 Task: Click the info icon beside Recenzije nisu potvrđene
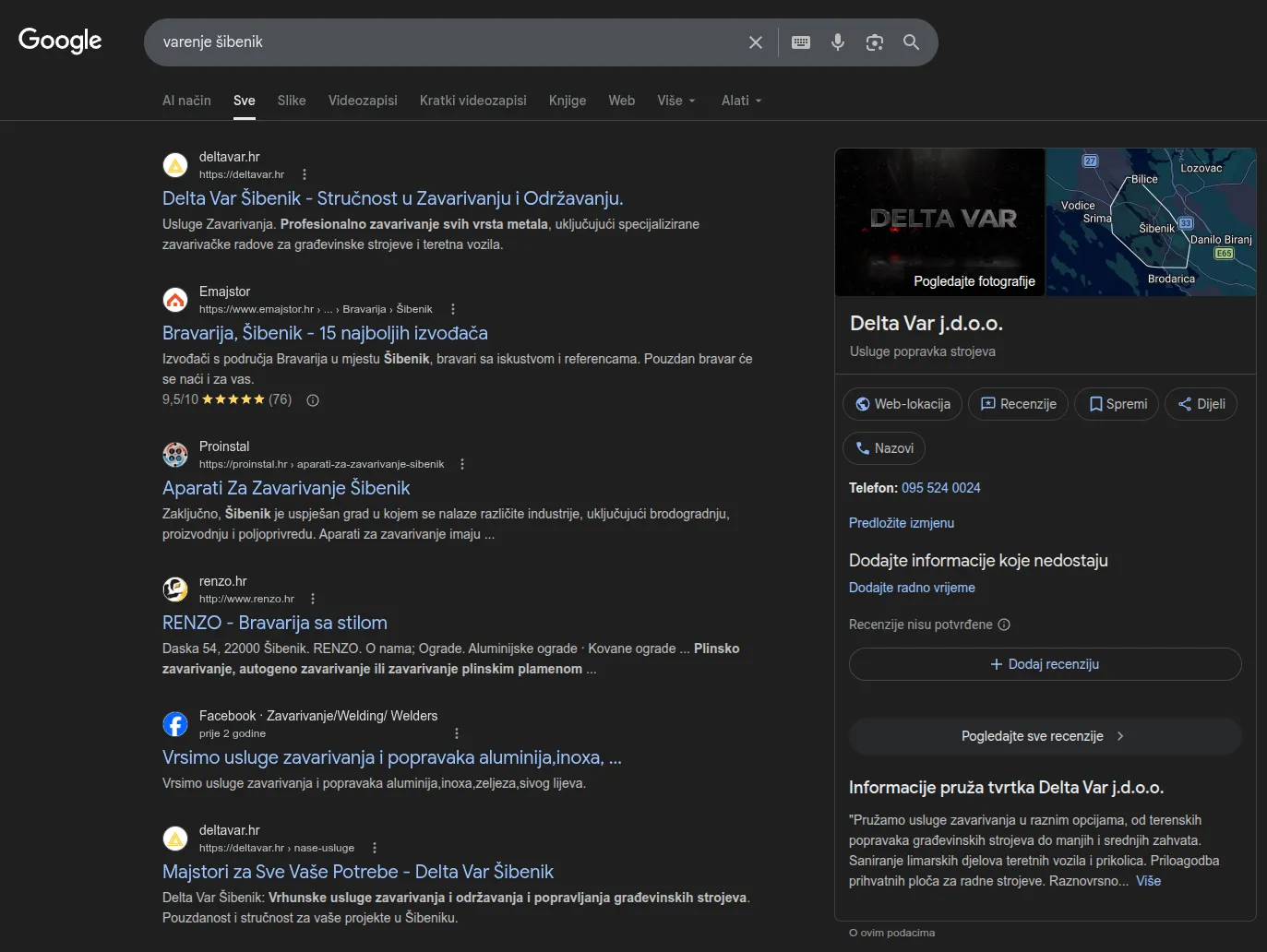click(x=1003, y=625)
